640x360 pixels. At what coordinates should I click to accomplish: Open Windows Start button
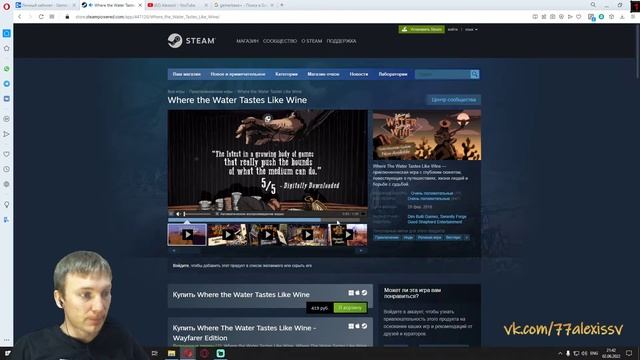(x=7, y=353)
